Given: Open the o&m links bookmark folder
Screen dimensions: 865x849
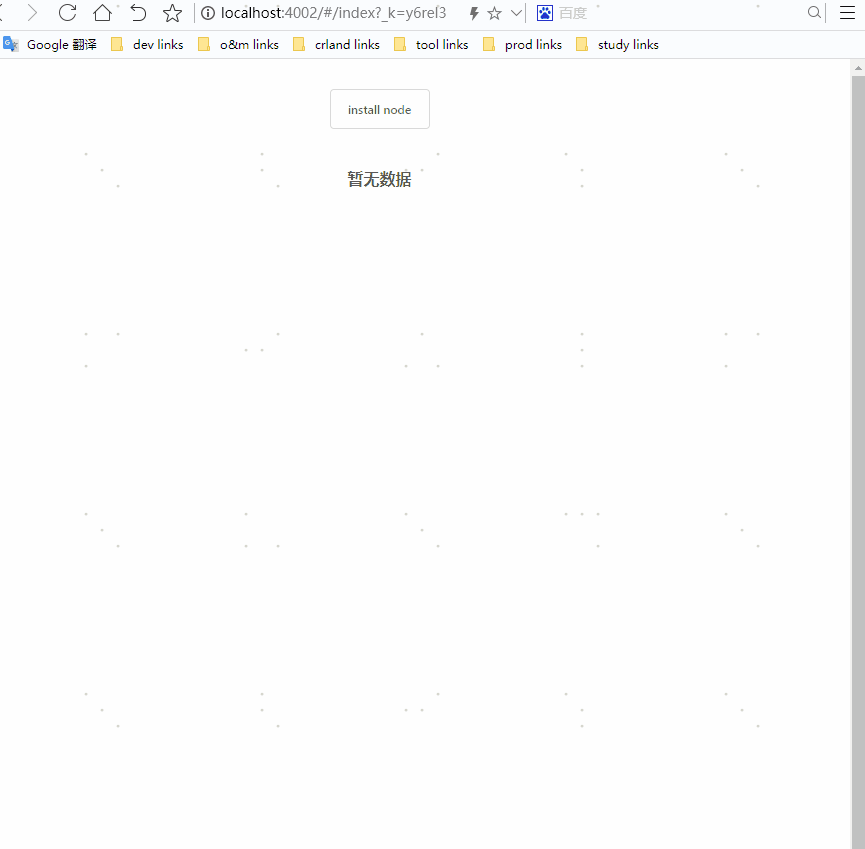Looking at the screenshot, I should click(238, 45).
